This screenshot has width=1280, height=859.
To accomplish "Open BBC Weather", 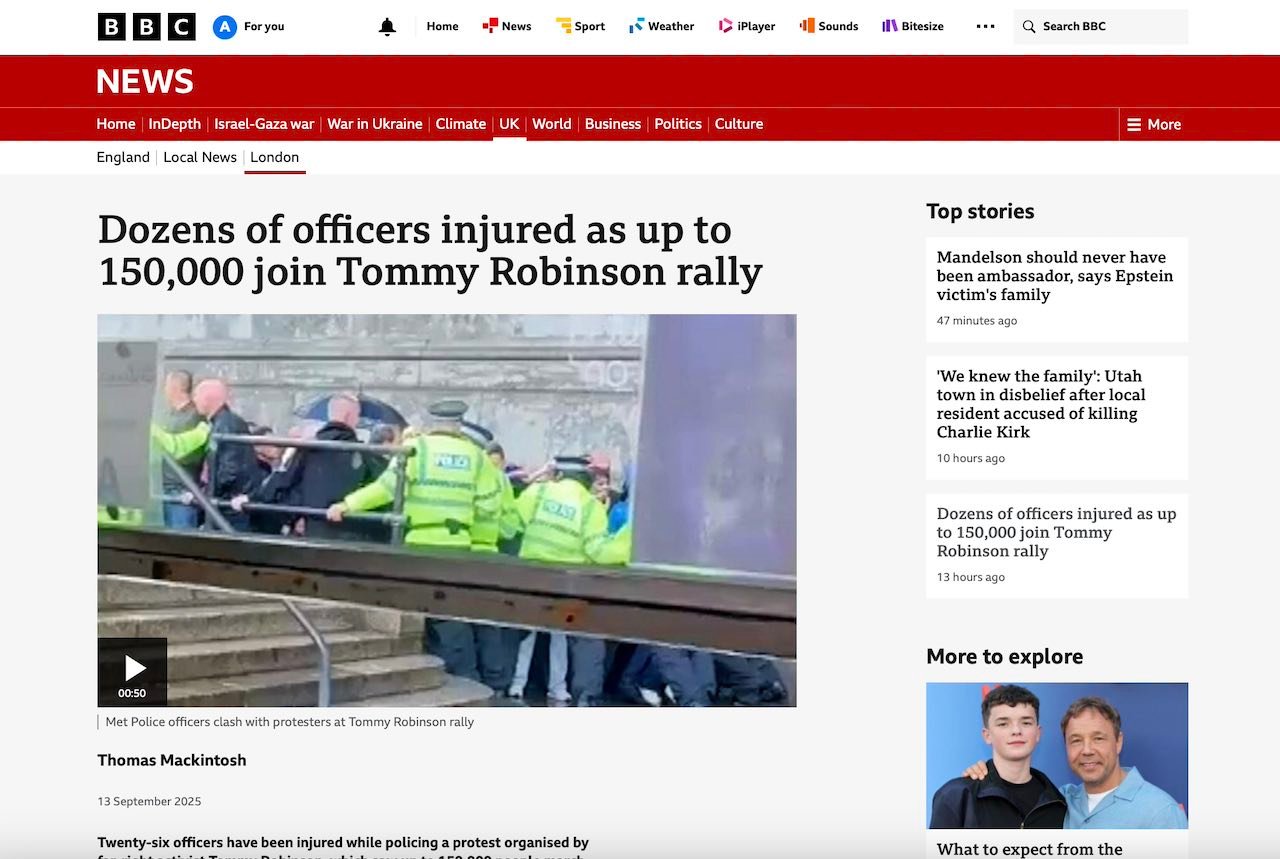I will click(x=661, y=27).
